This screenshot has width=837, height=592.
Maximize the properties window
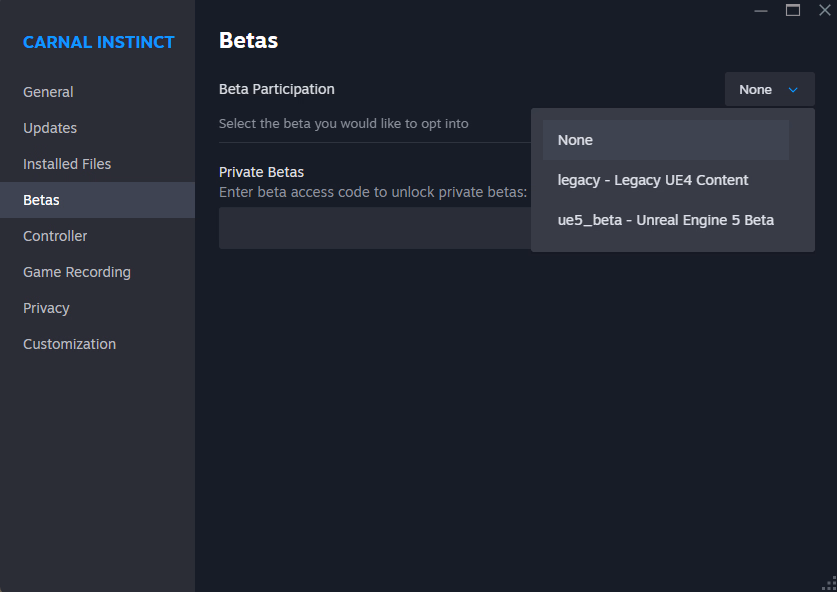[x=793, y=10]
